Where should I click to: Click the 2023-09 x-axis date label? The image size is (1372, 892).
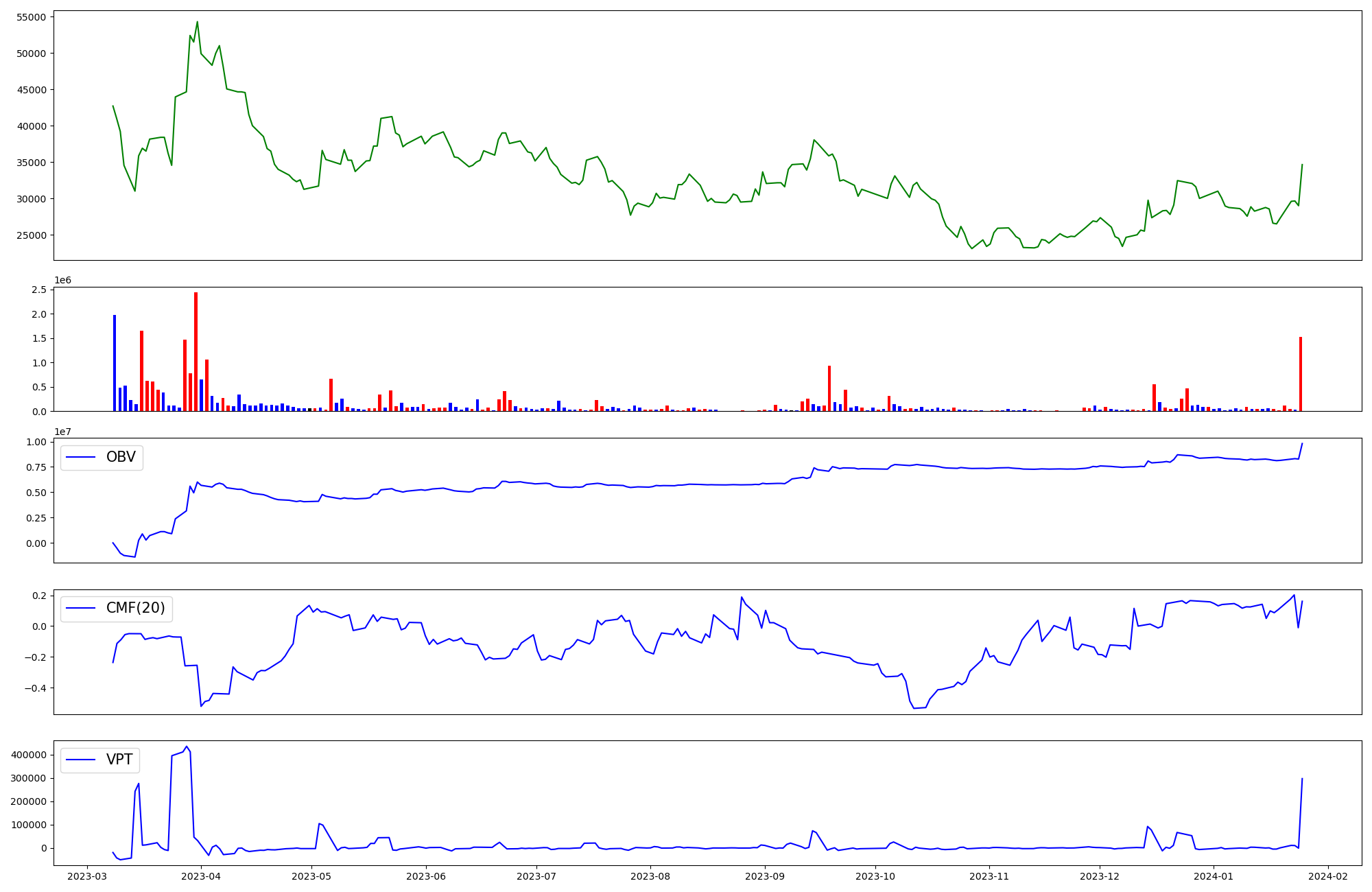(x=765, y=876)
